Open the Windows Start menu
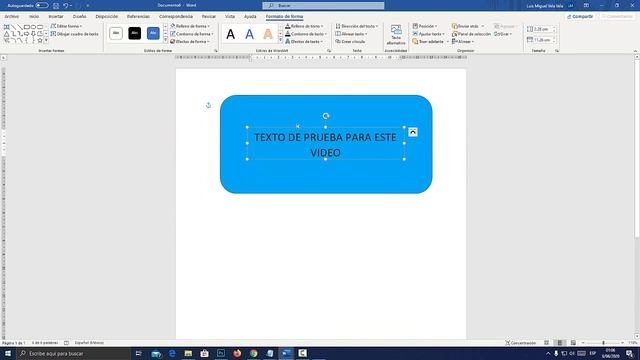Screen dimensions: 640x360 tap(8, 353)
